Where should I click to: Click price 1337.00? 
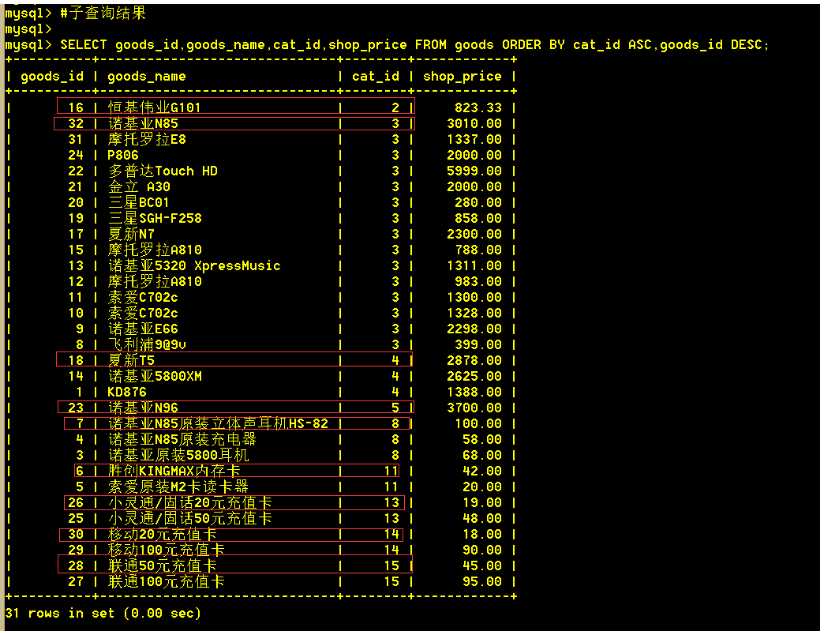pyautogui.click(x=474, y=139)
